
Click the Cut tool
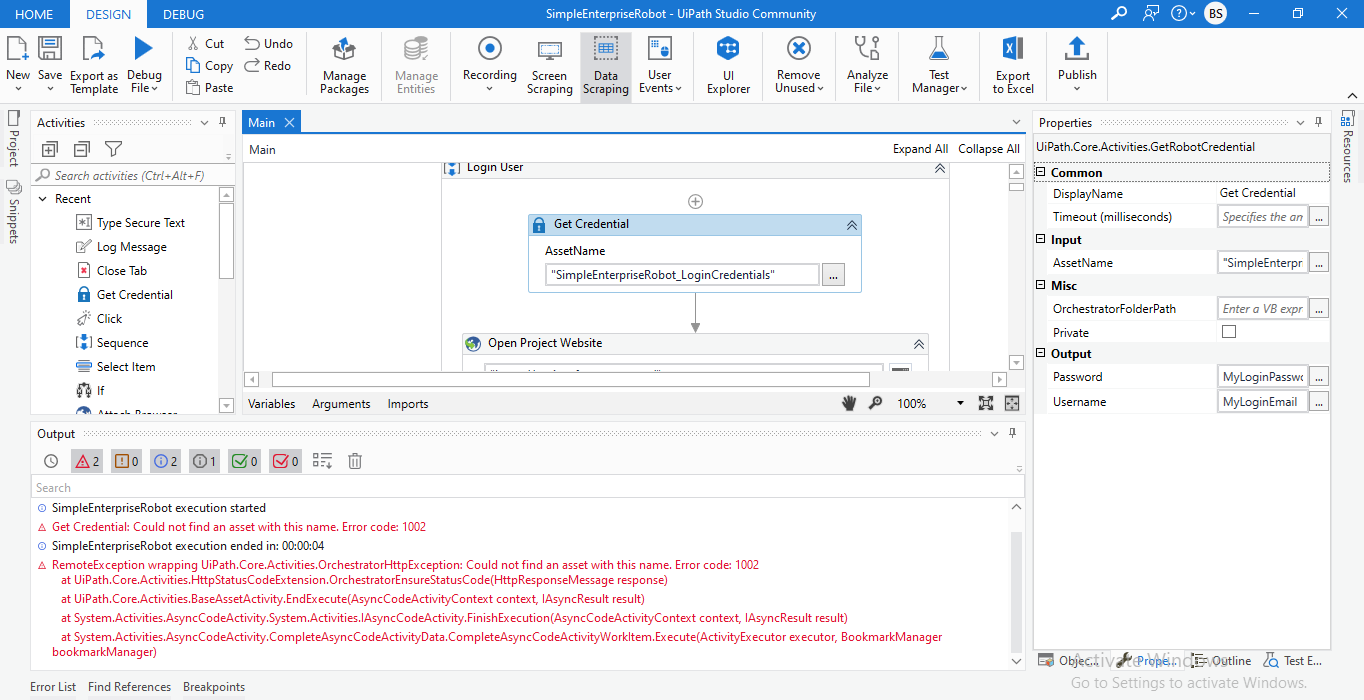pos(205,43)
